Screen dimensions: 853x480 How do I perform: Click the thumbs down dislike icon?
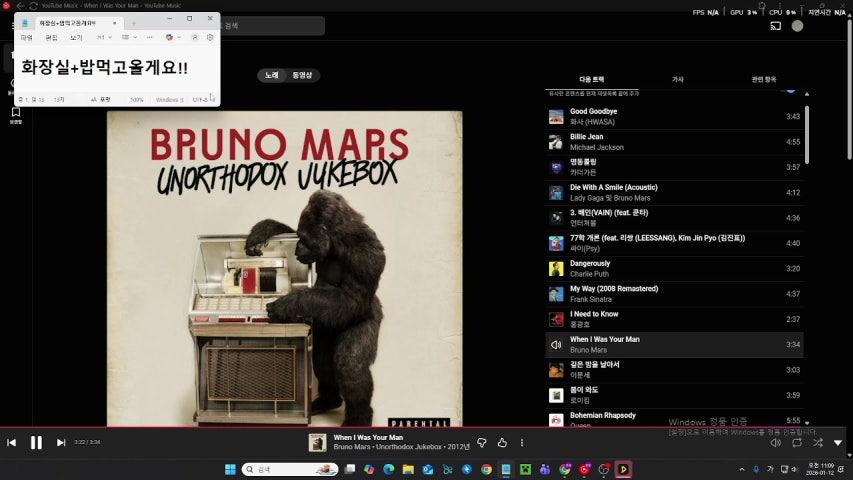(x=481, y=442)
